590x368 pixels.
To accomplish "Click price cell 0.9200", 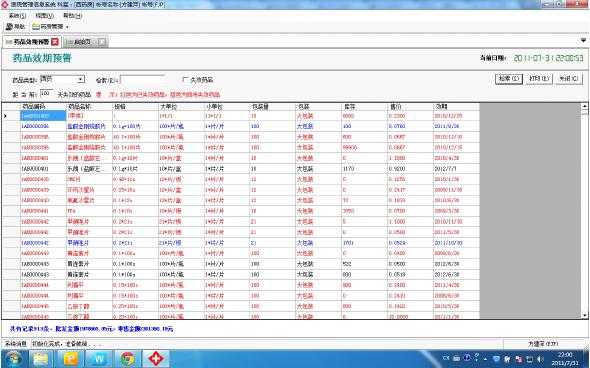I will (x=411, y=169).
